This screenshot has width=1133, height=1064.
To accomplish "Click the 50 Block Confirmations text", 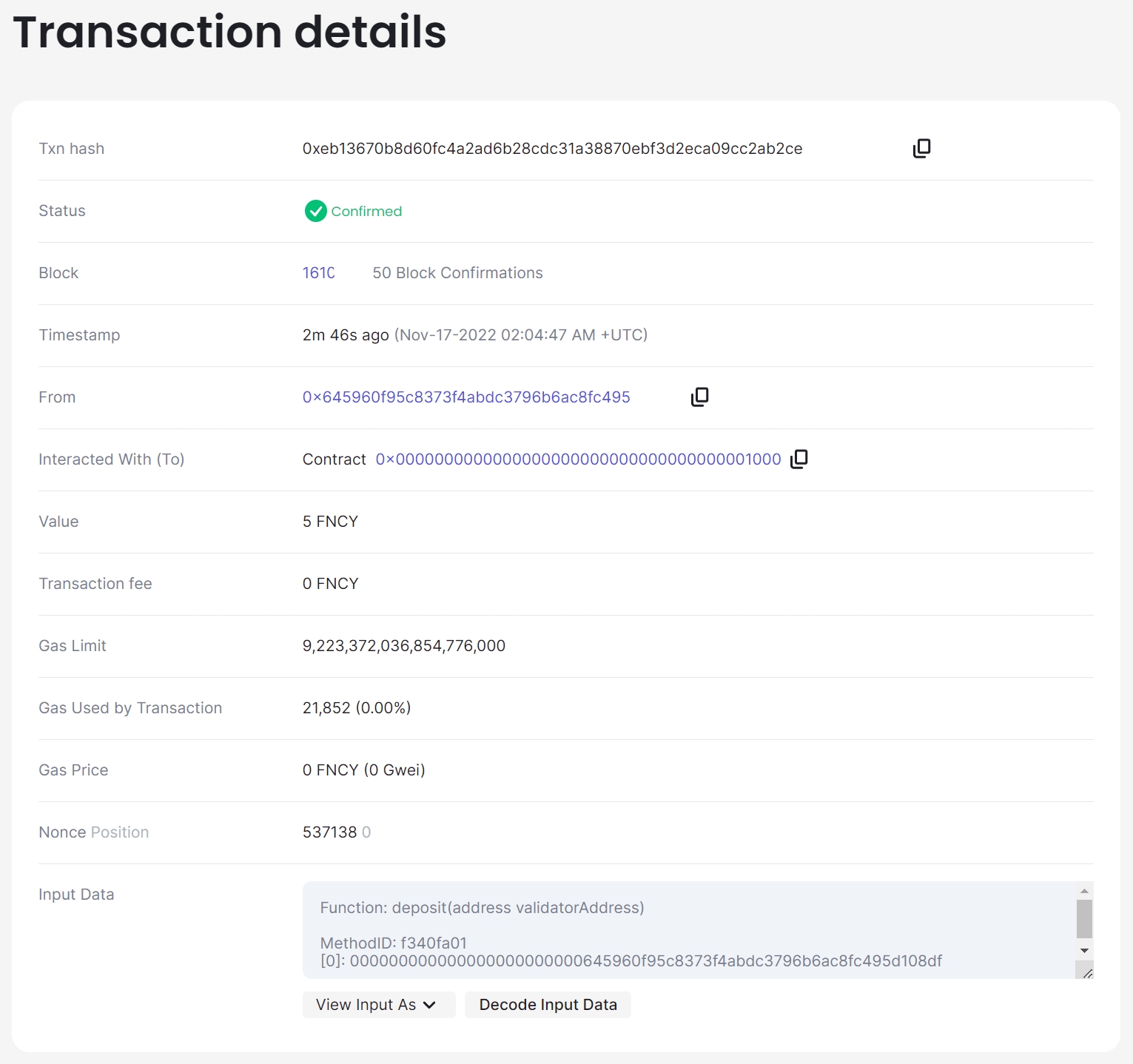I will tap(457, 273).
